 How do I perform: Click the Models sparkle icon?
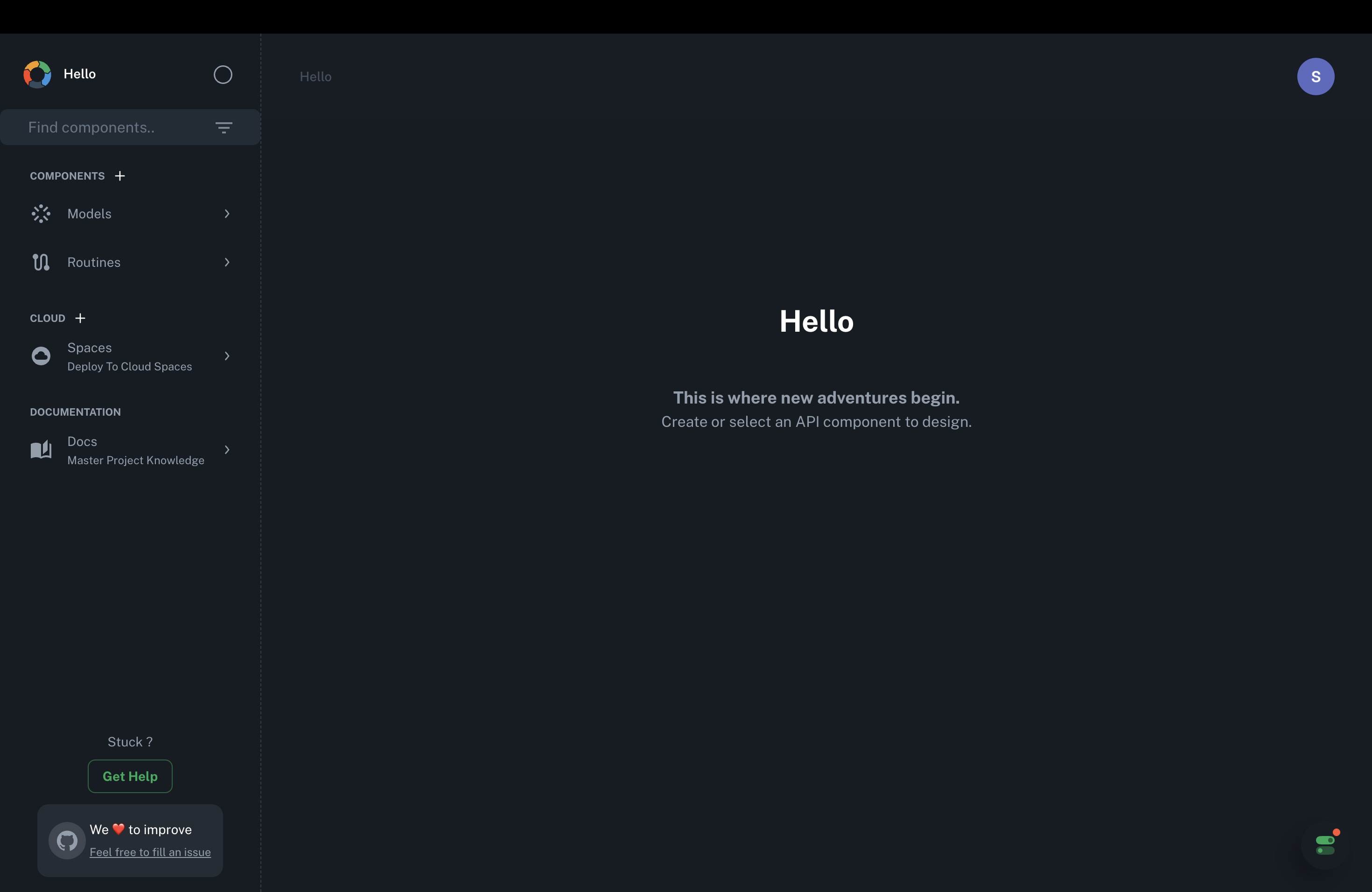pos(41,214)
